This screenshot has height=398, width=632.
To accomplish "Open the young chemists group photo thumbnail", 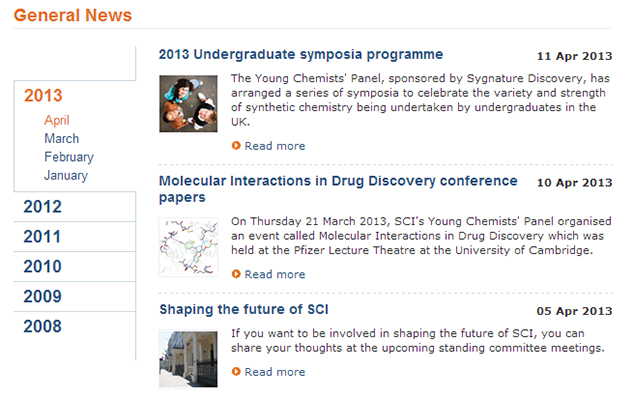I will [188, 104].
